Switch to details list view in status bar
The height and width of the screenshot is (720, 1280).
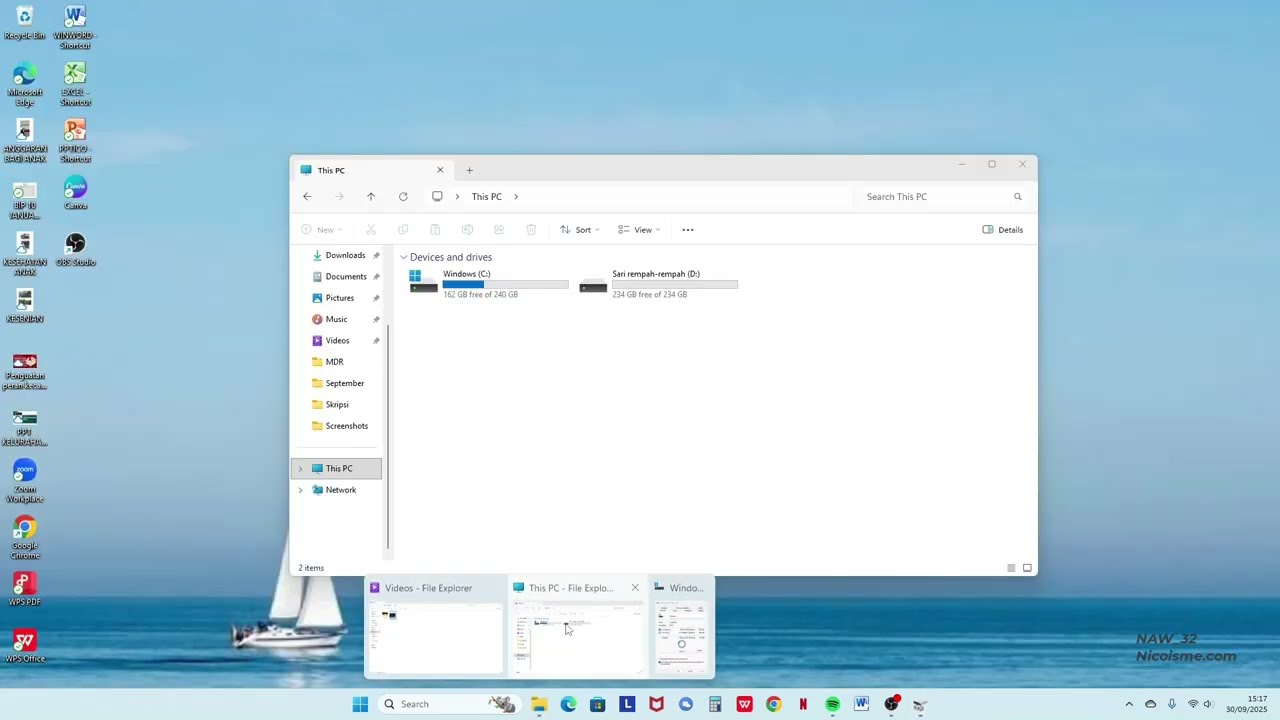(x=1011, y=568)
